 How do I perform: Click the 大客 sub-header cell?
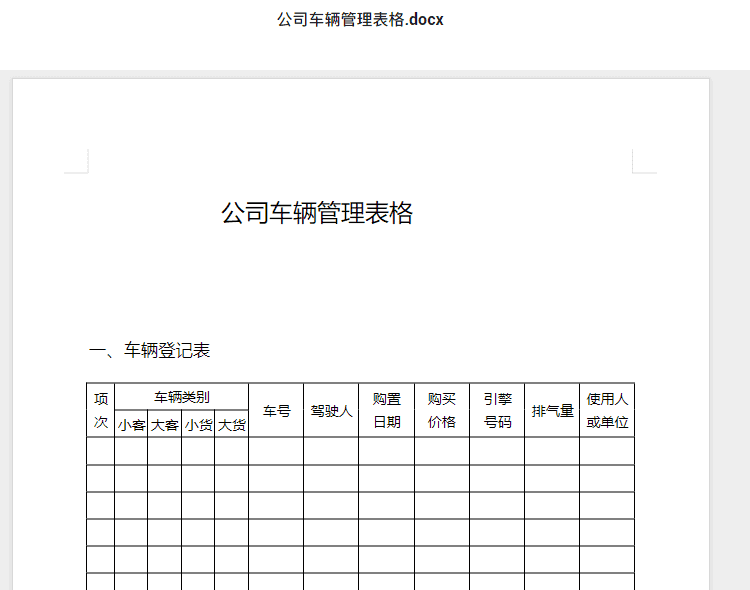165,424
